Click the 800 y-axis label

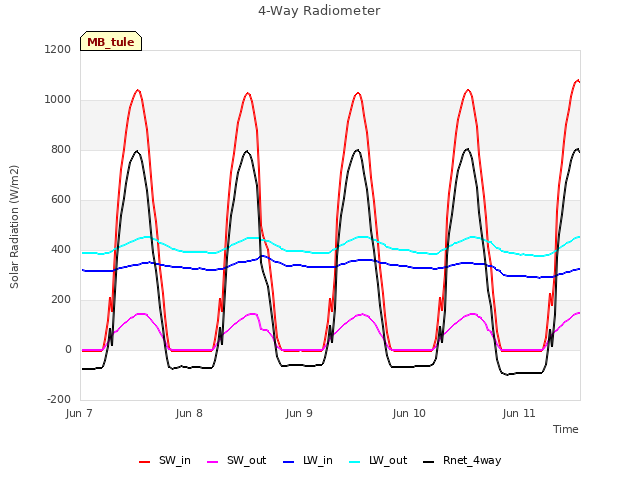[x=61, y=150]
